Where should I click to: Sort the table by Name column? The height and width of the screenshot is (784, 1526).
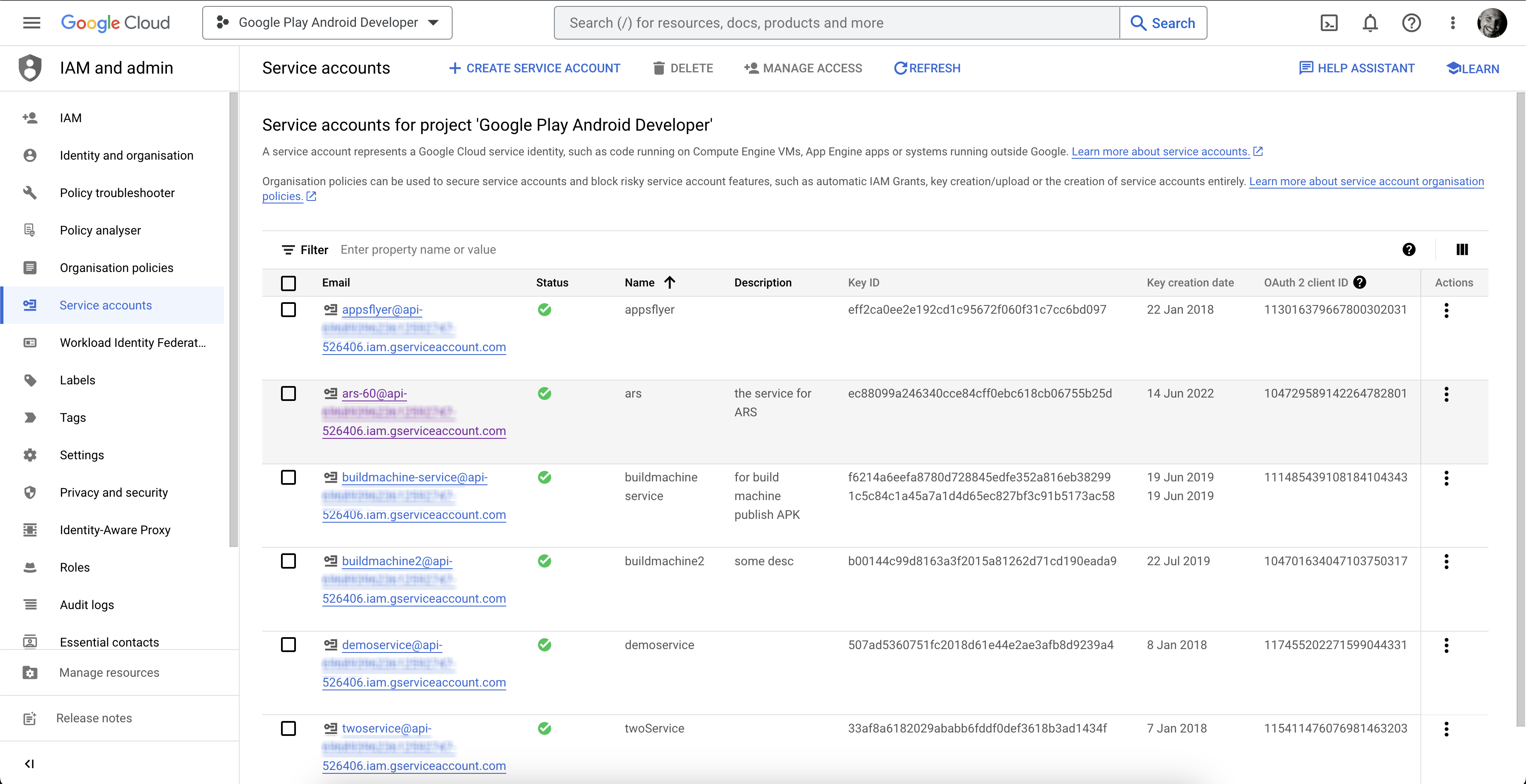[x=640, y=283]
